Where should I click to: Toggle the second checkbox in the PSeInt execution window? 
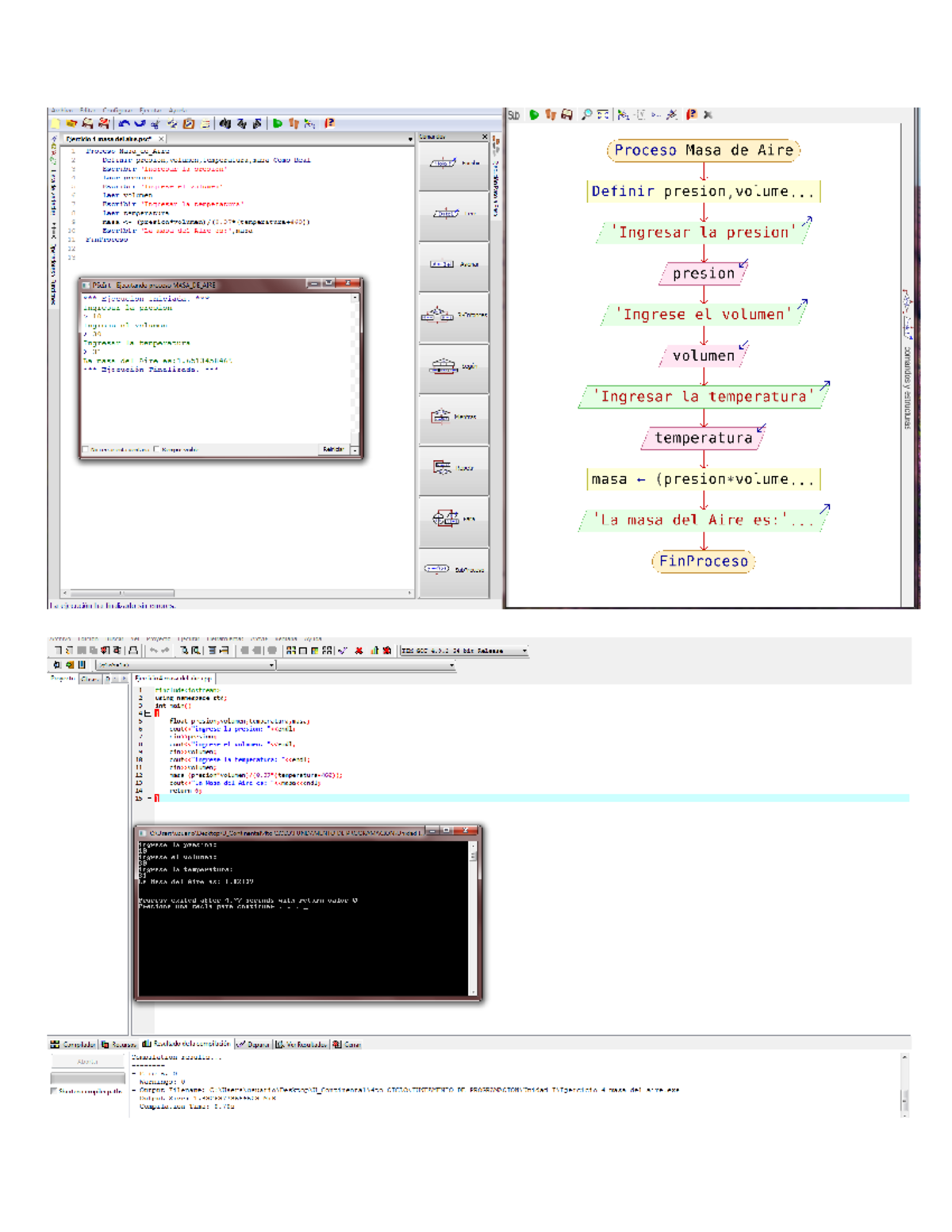[x=156, y=450]
